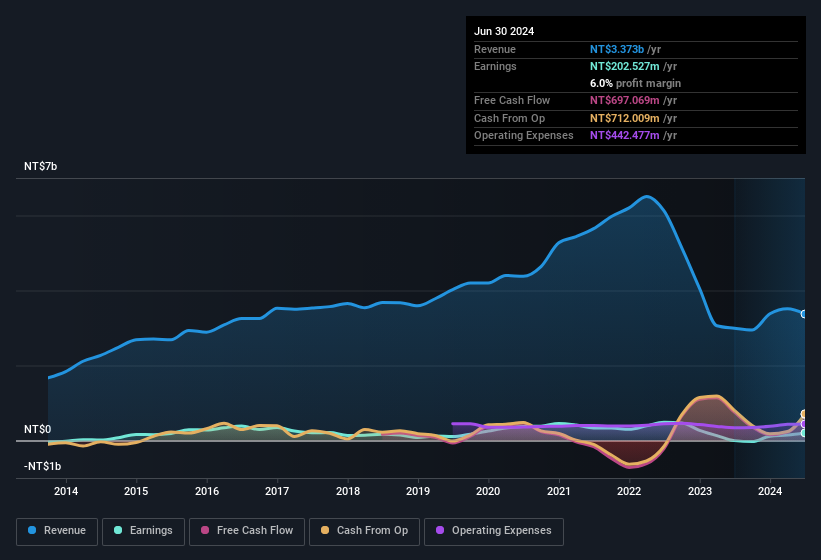This screenshot has width=821, height=560.
Task: Toggle the Cash From Op legend button
Action: point(364,531)
